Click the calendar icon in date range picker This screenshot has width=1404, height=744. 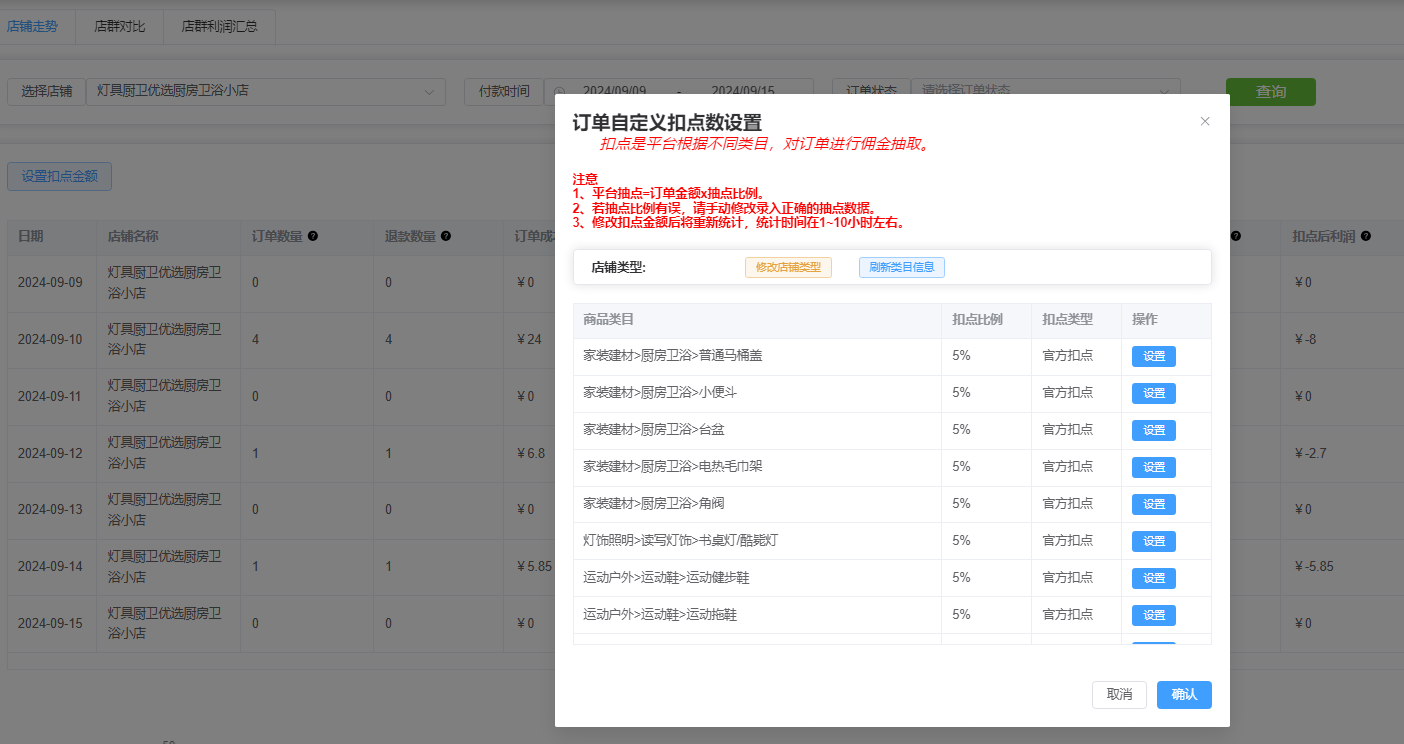tap(560, 92)
